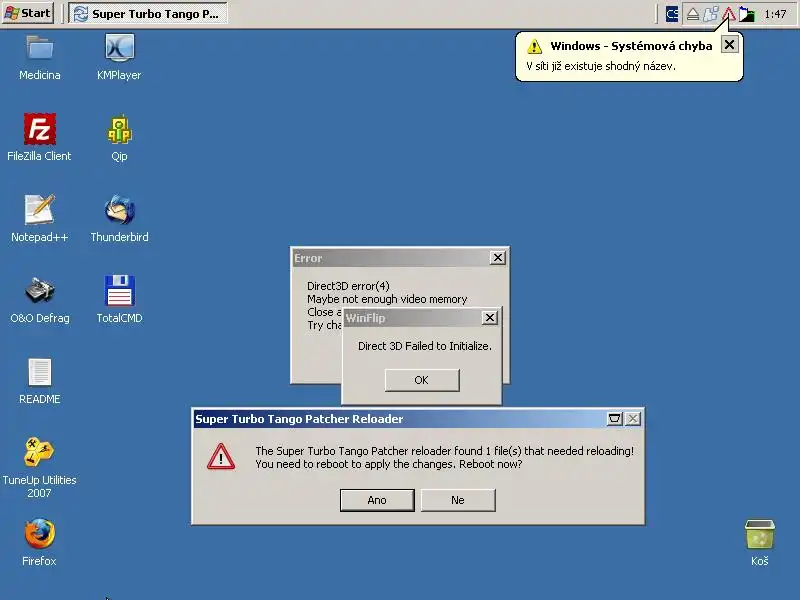Open the Medicina folder icon
This screenshot has height=600, width=800.
[x=40, y=47]
